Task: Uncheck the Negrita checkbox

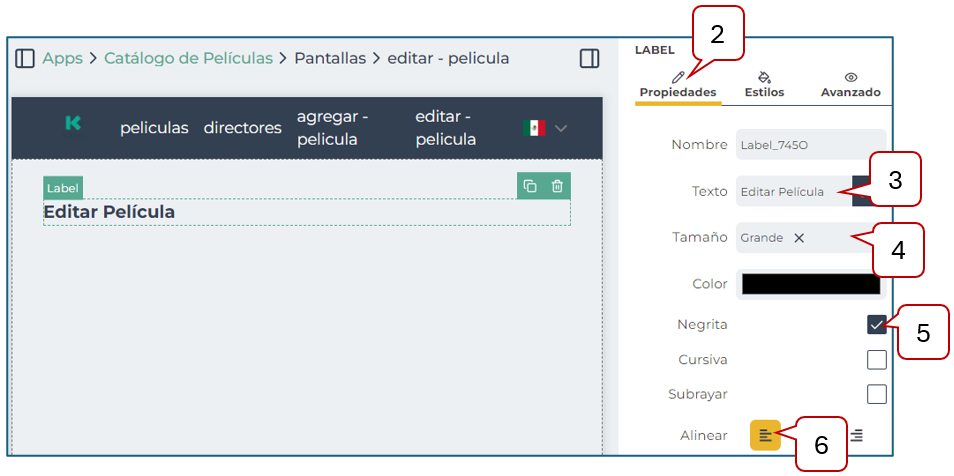Action: click(x=876, y=324)
